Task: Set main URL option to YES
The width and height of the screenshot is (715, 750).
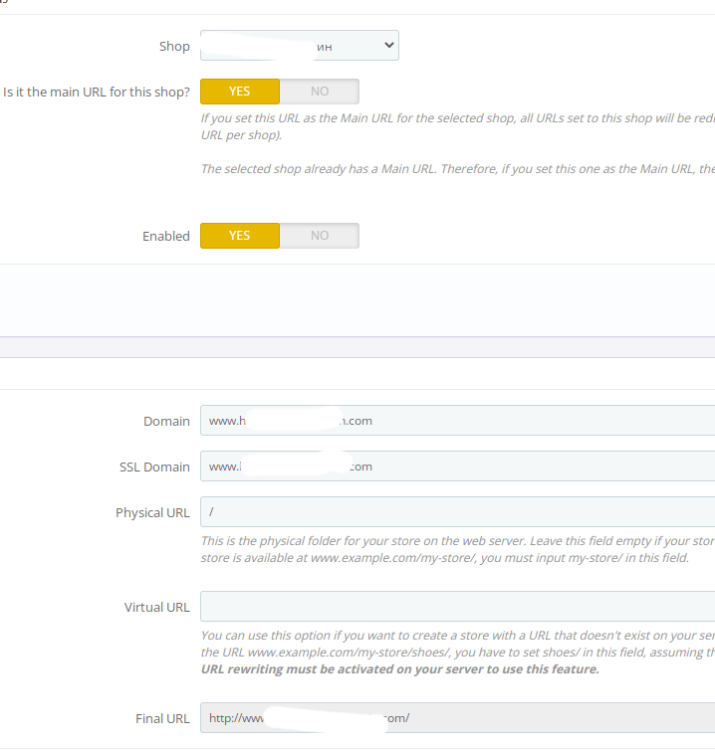Action: [240, 91]
